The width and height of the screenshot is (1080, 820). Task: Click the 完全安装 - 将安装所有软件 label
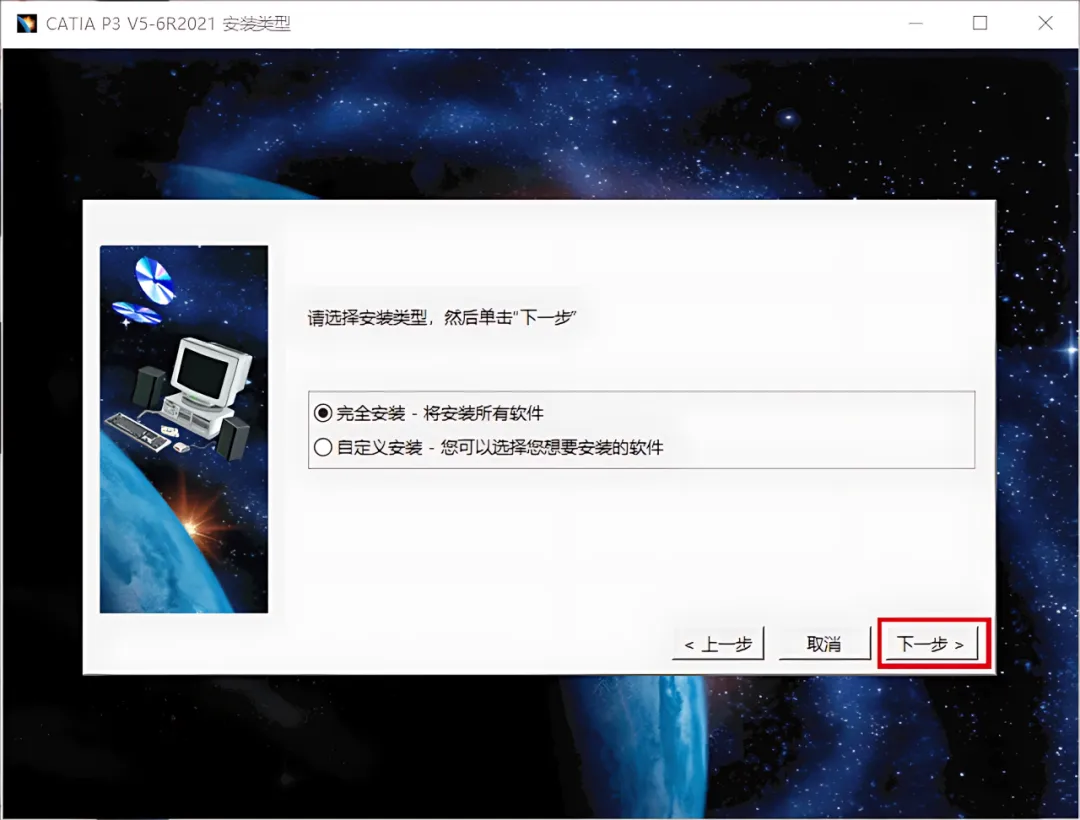440,413
